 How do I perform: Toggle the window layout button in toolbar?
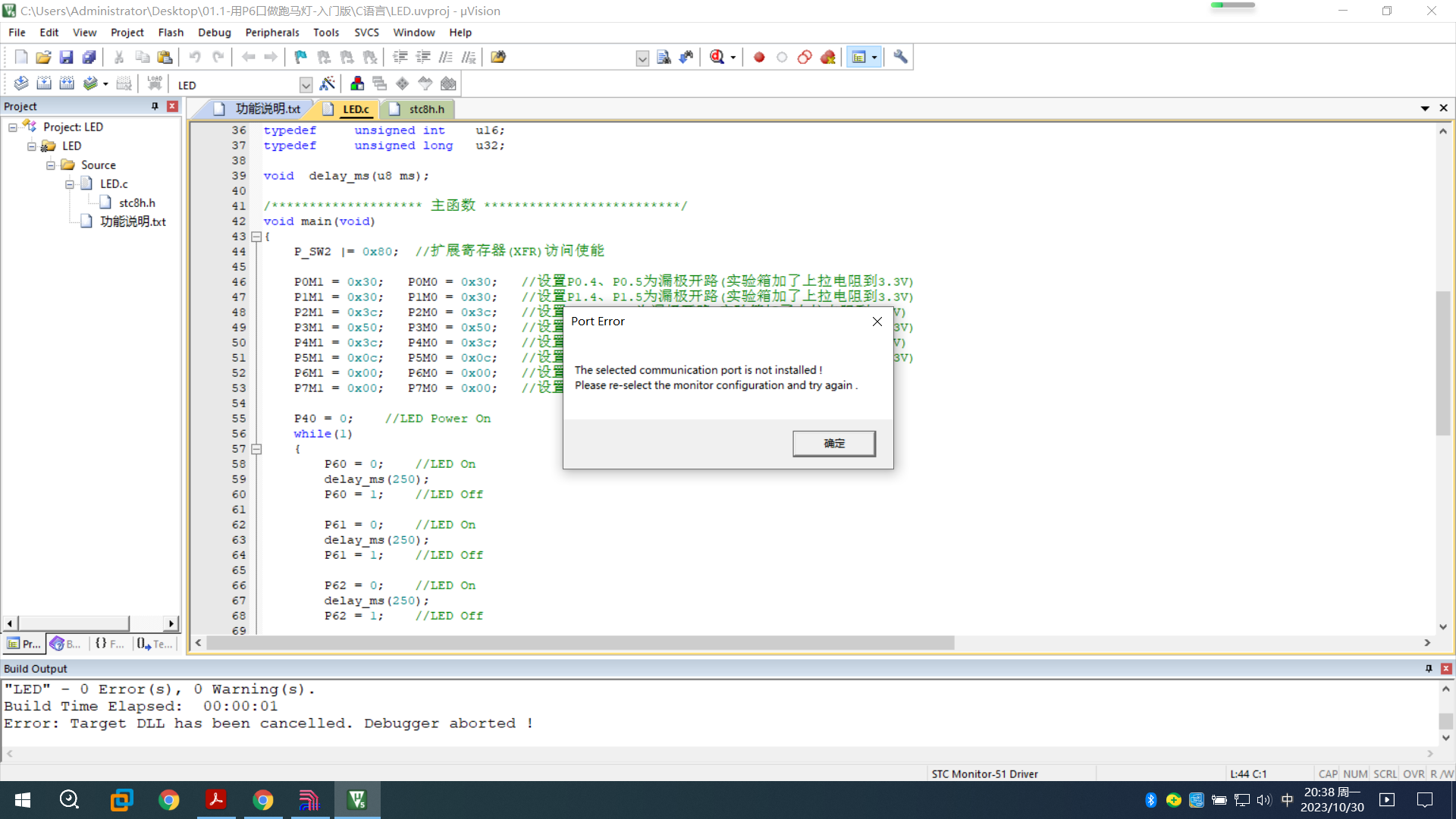click(858, 57)
